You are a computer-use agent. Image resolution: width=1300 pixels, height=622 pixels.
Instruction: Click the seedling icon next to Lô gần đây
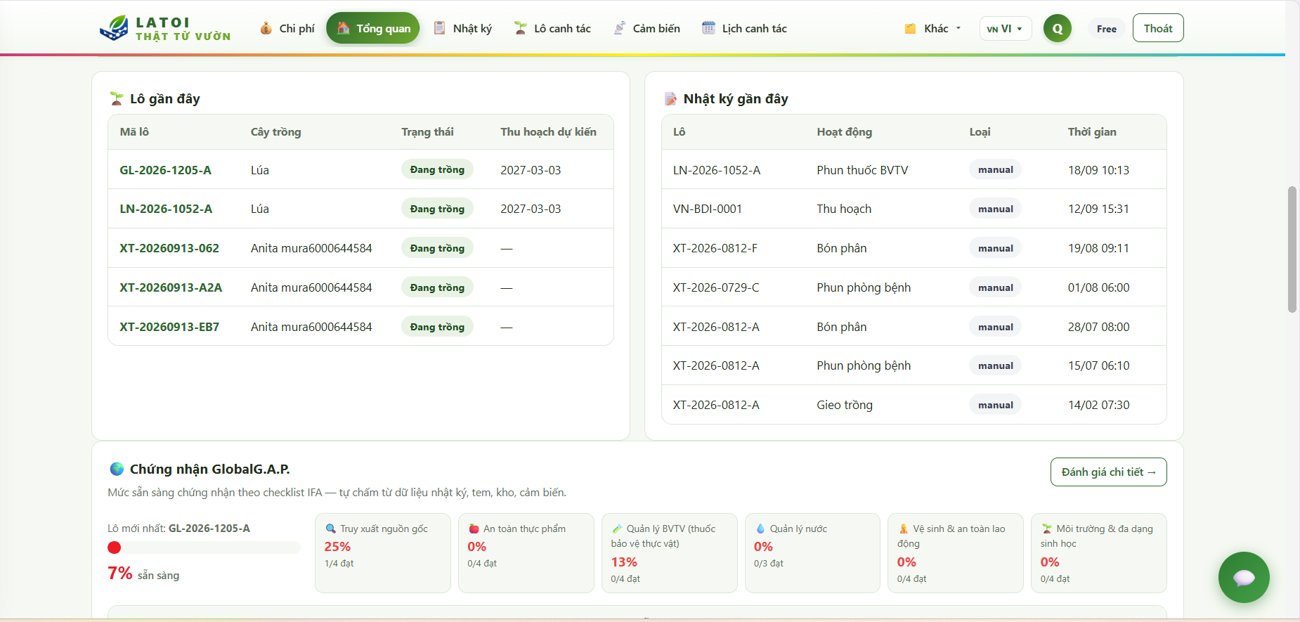(x=116, y=99)
